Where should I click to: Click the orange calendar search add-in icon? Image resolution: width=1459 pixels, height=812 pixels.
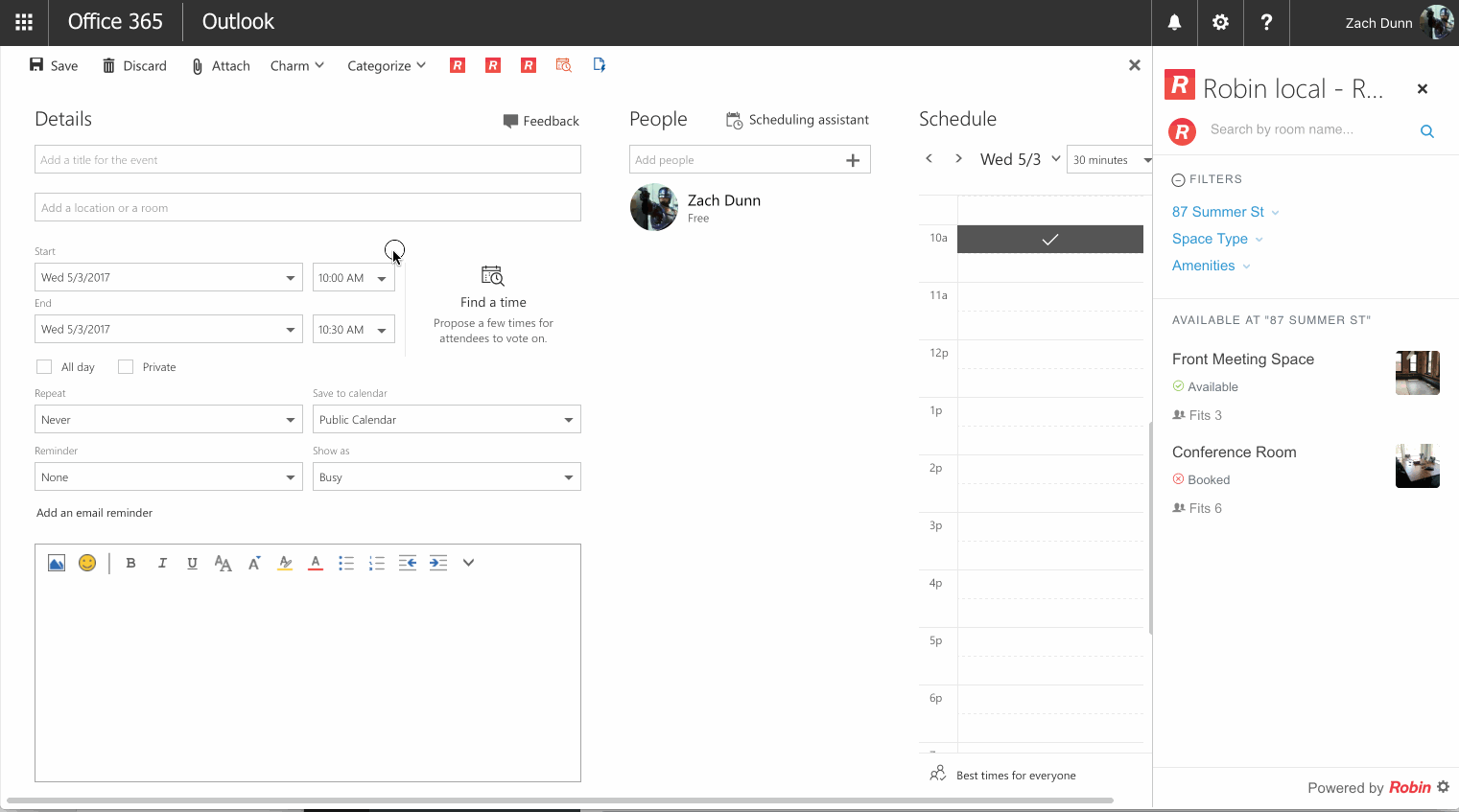564,65
